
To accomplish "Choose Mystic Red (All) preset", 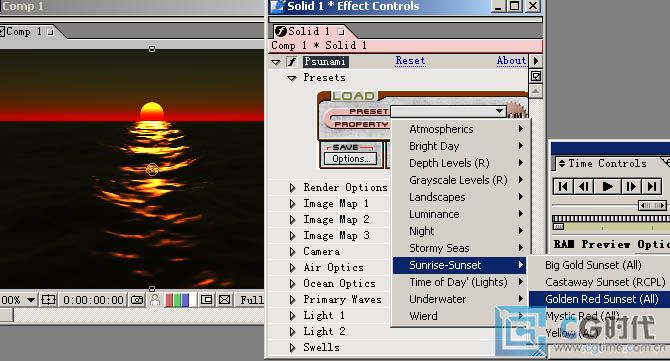I will click(x=599, y=316).
